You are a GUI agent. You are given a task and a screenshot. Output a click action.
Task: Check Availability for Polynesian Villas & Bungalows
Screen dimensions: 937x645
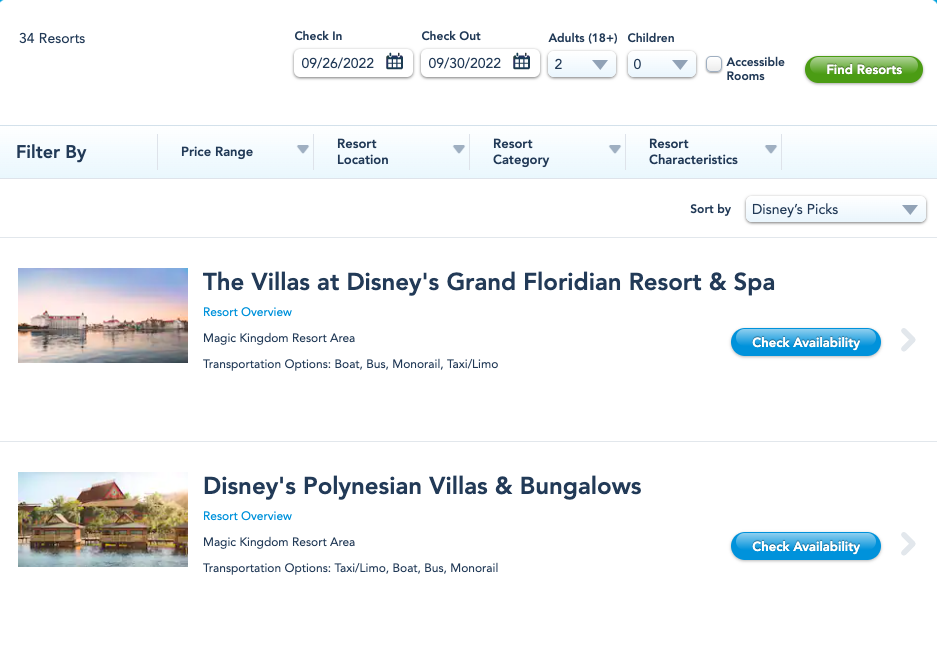coord(806,546)
